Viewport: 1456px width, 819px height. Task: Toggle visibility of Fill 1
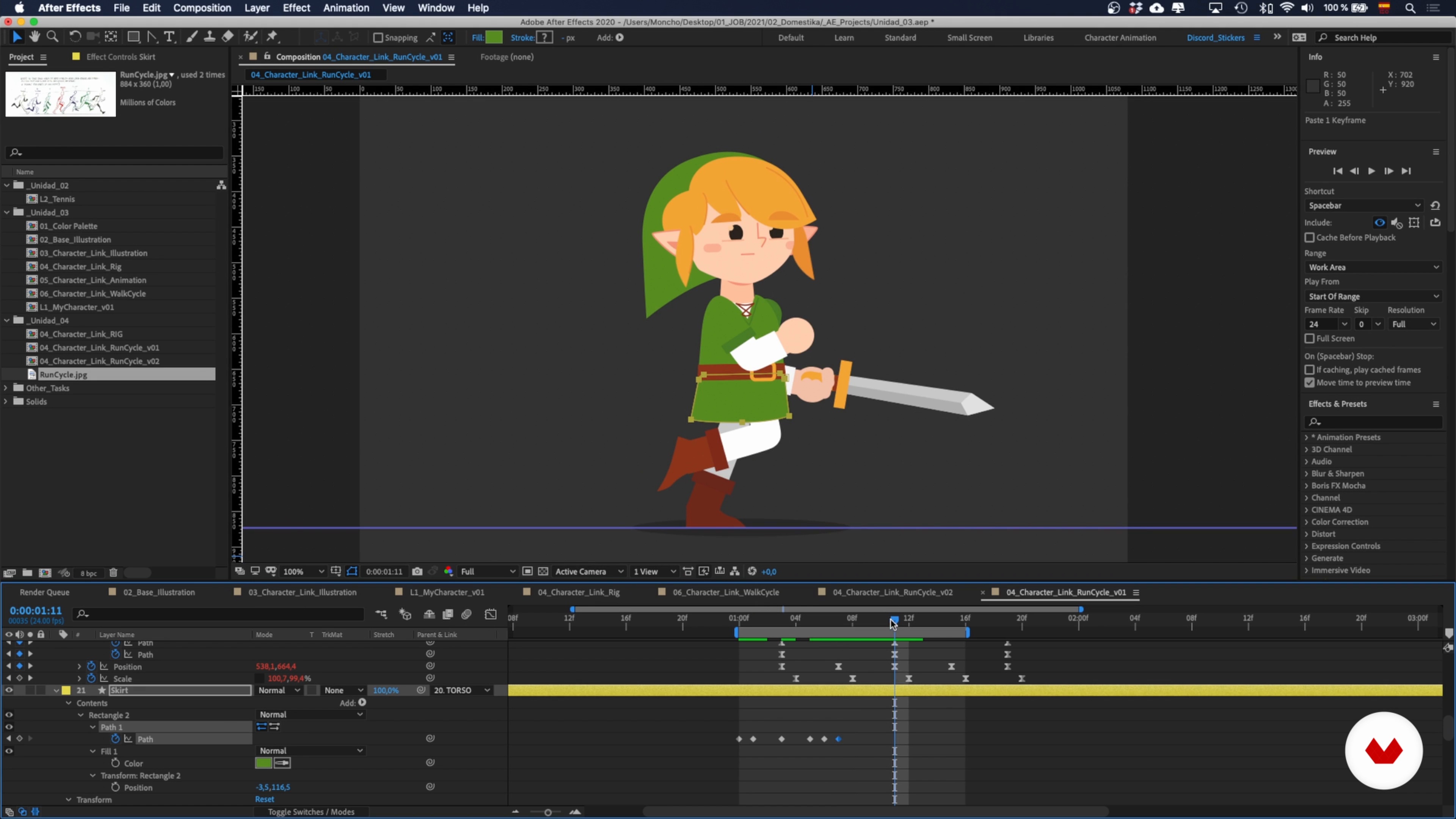[9, 751]
